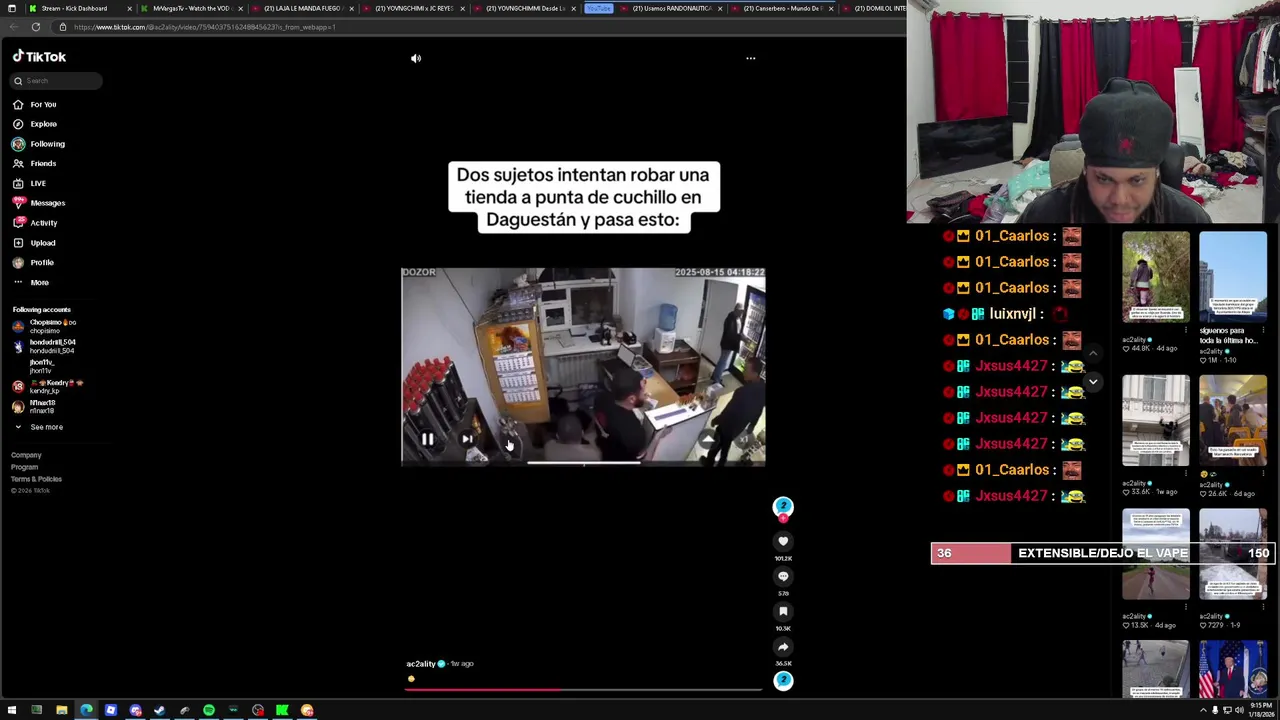Click the Company footer link
Viewport: 1280px width, 720px height.
pos(26,455)
